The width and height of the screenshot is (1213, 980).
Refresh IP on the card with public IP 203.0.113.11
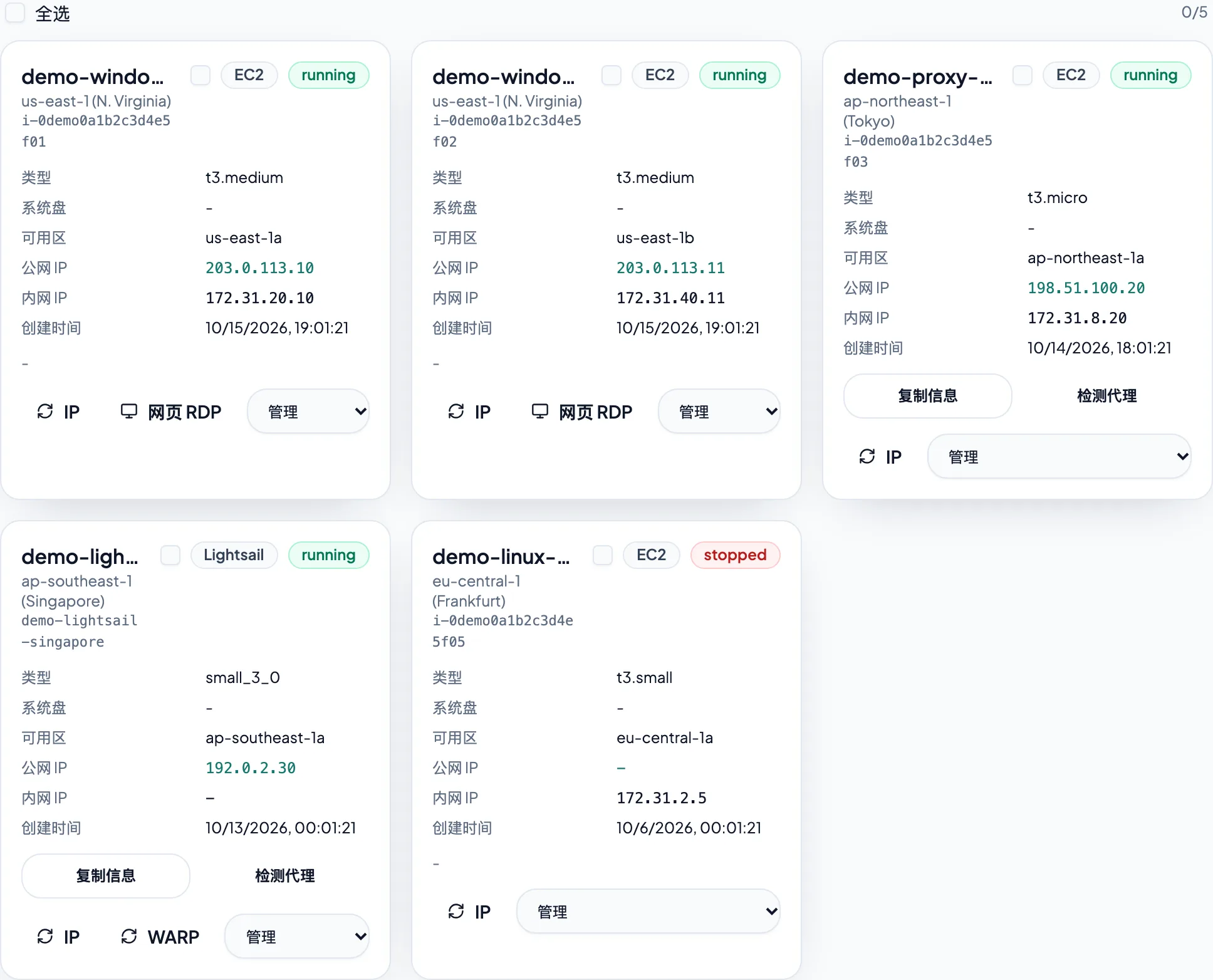point(469,412)
